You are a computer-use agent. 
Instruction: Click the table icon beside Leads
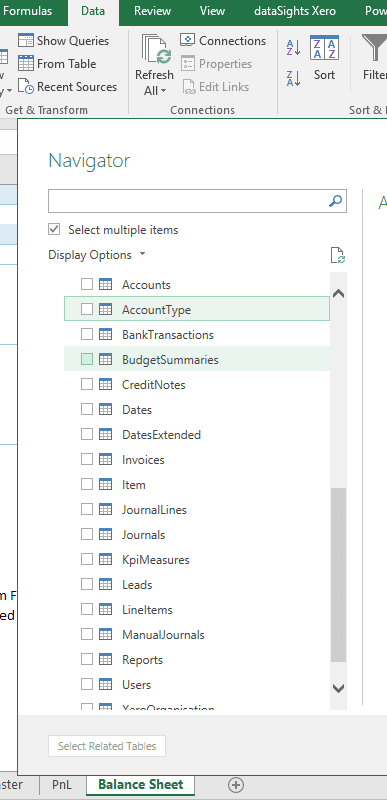pyautogui.click(x=106, y=585)
